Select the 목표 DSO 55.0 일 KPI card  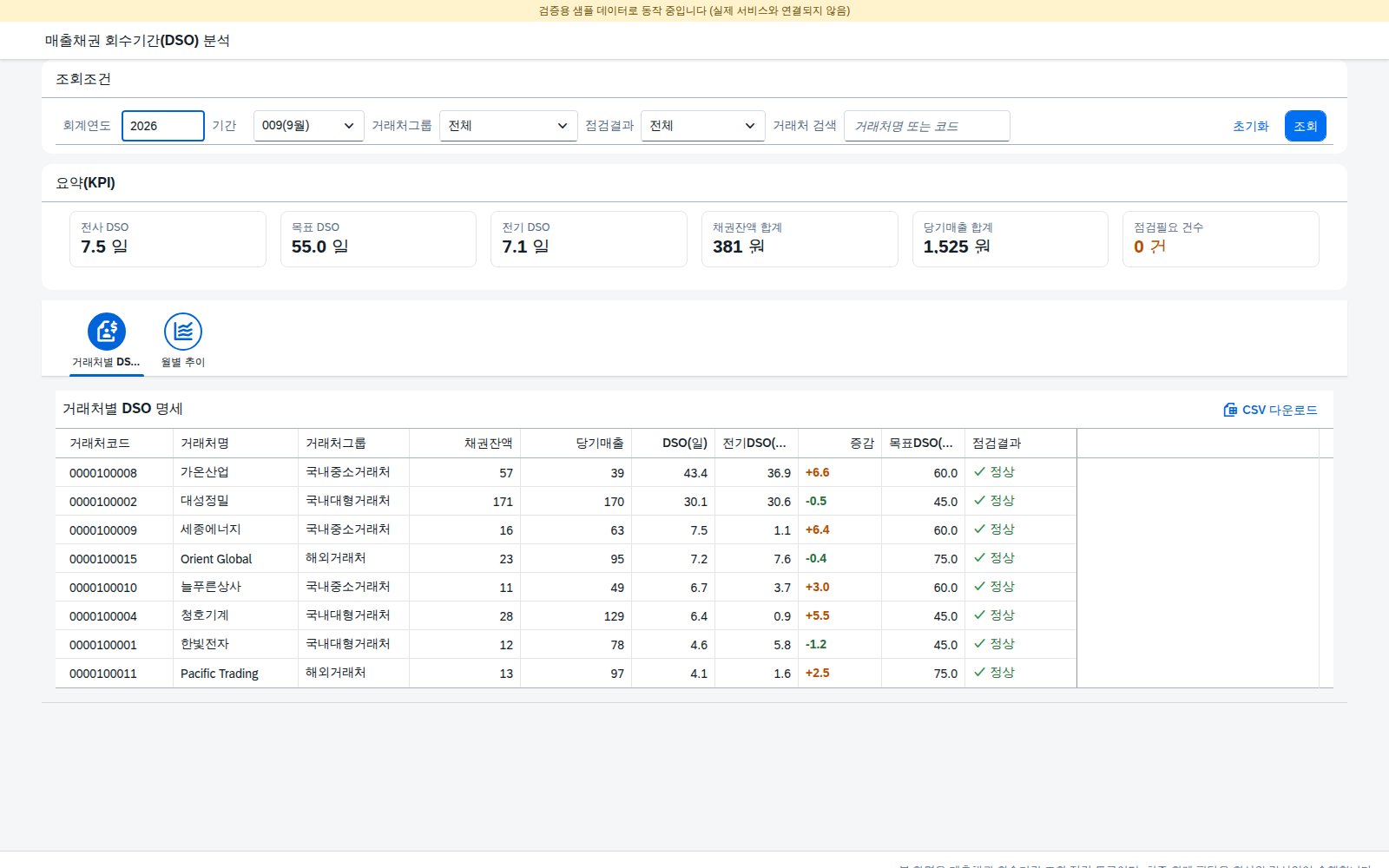379,239
